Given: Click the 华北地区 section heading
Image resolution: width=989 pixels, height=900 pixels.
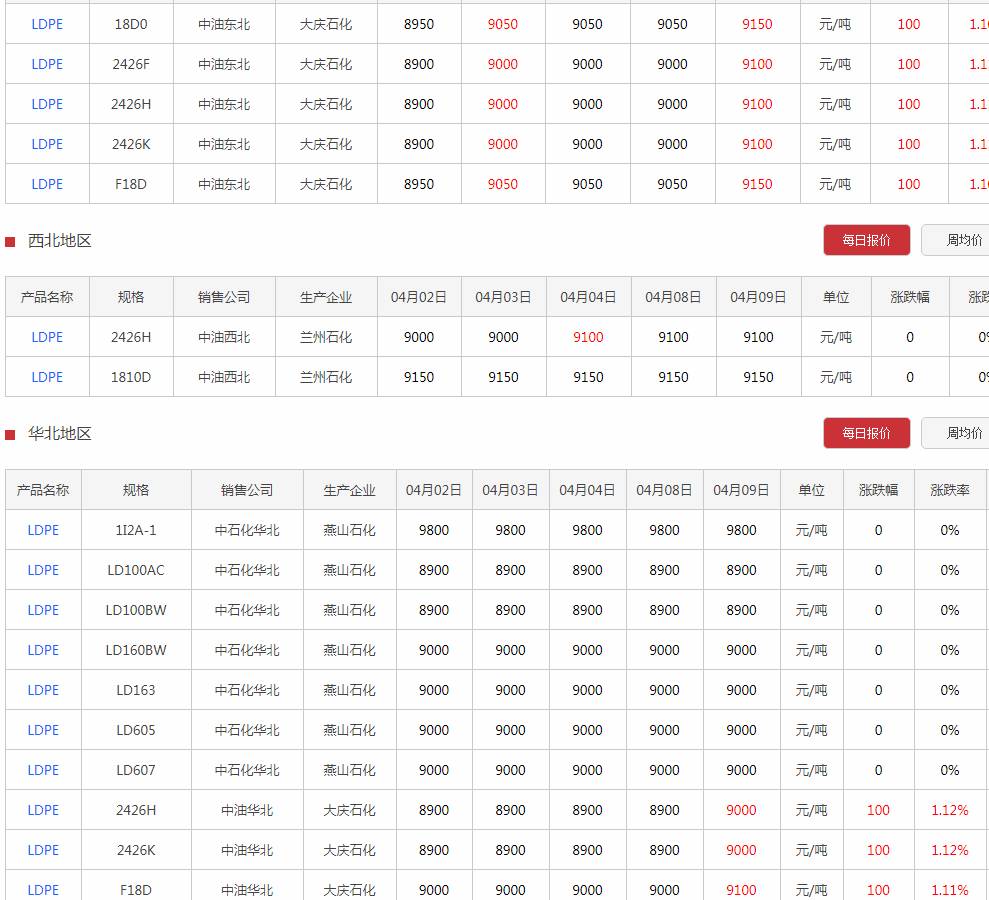Looking at the screenshot, I should (x=60, y=434).
